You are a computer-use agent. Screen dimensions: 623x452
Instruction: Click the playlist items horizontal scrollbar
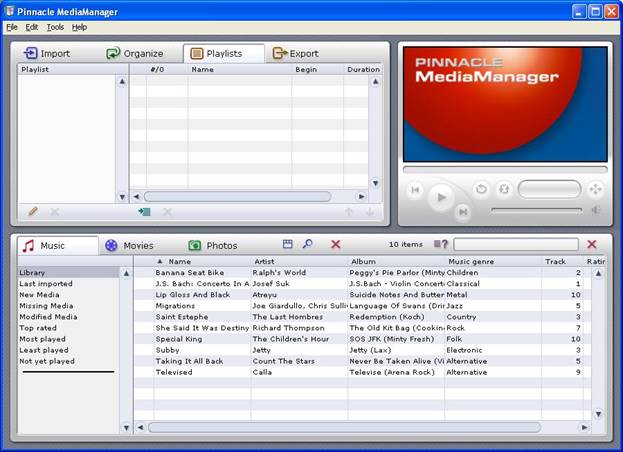[237, 196]
